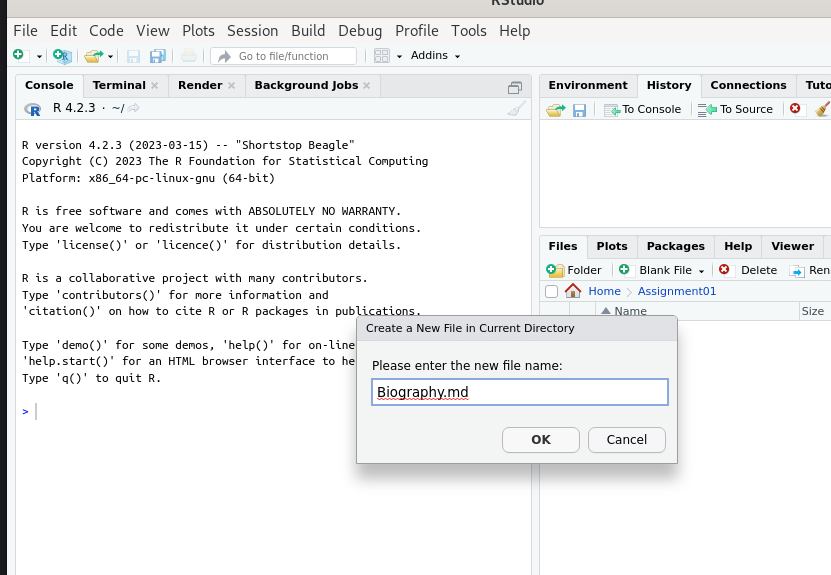Click the Save document icon
The height and width of the screenshot is (575, 831).
point(133,56)
